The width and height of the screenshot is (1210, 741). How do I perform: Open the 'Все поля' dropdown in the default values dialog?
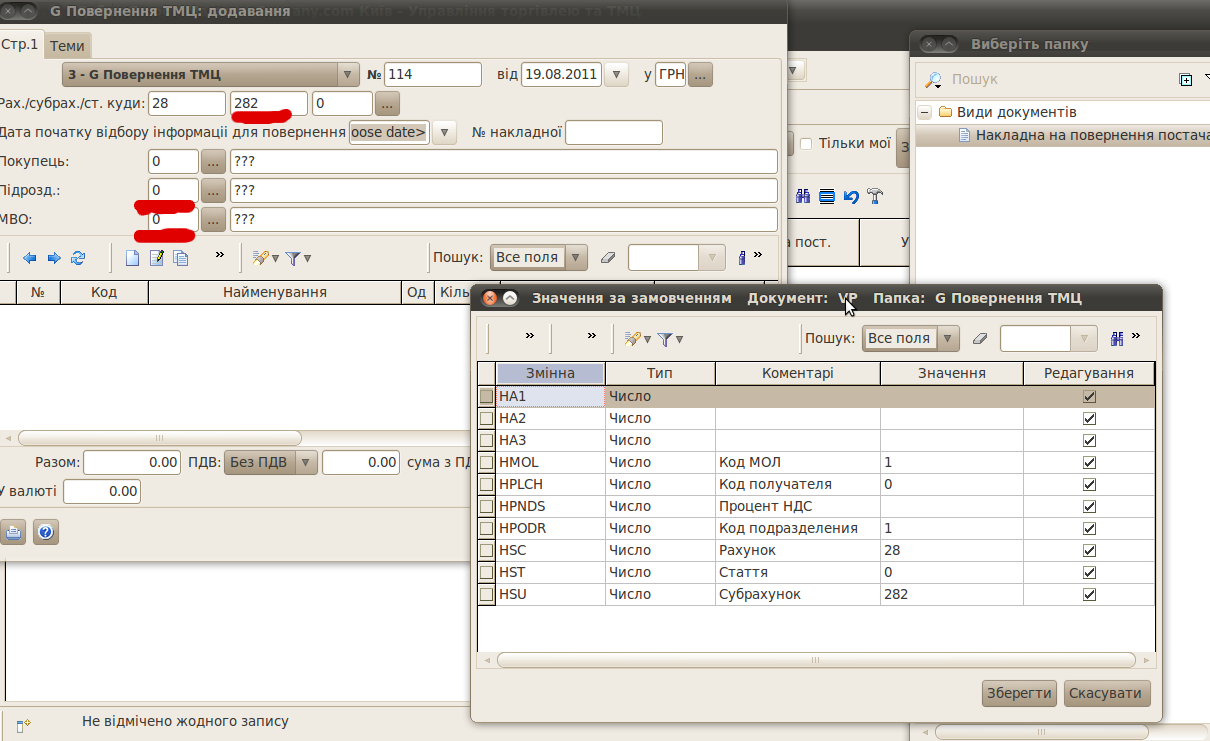pyautogui.click(x=948, y=339)
